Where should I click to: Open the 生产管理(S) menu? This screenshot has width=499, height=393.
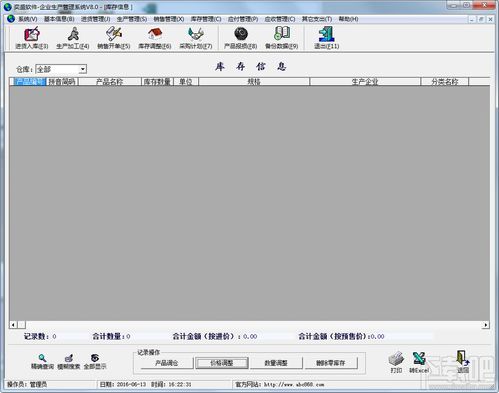[132, 19]
